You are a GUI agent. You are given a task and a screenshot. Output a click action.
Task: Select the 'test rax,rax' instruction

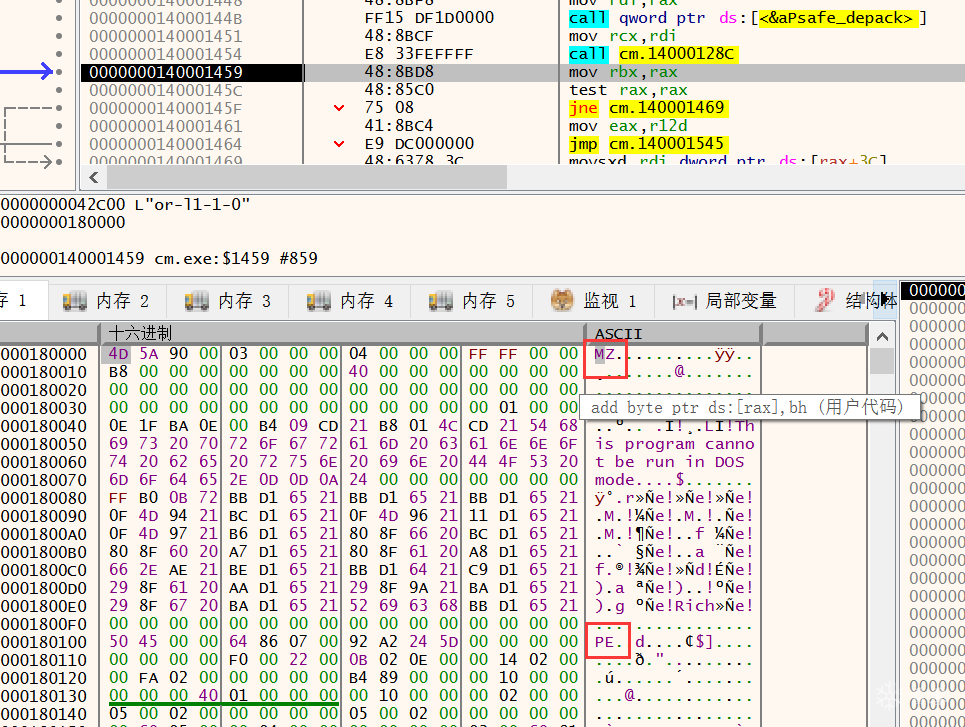click(x=628, y=90)
